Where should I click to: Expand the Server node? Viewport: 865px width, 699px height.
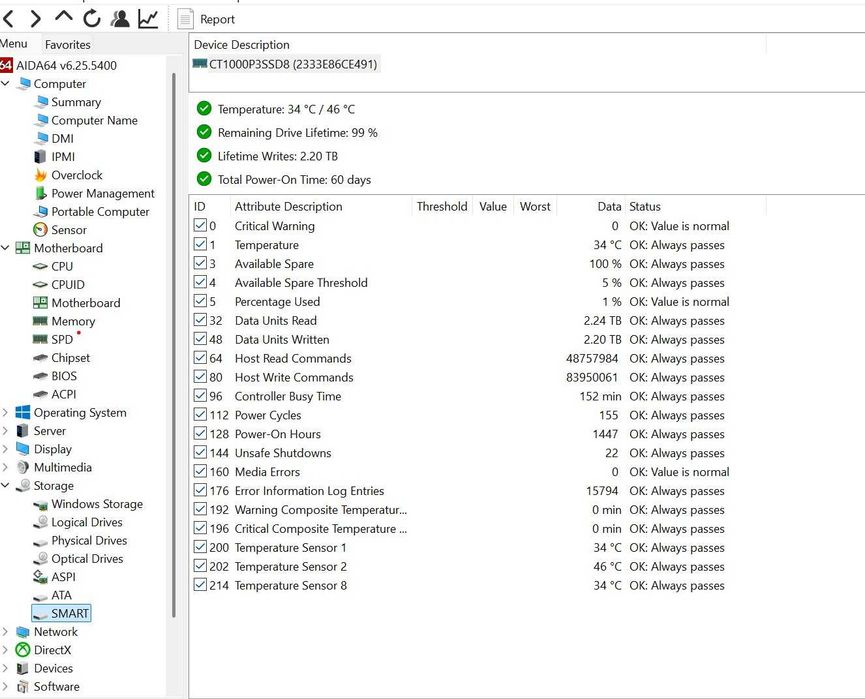pyautogui.click(x=6, y=431)
